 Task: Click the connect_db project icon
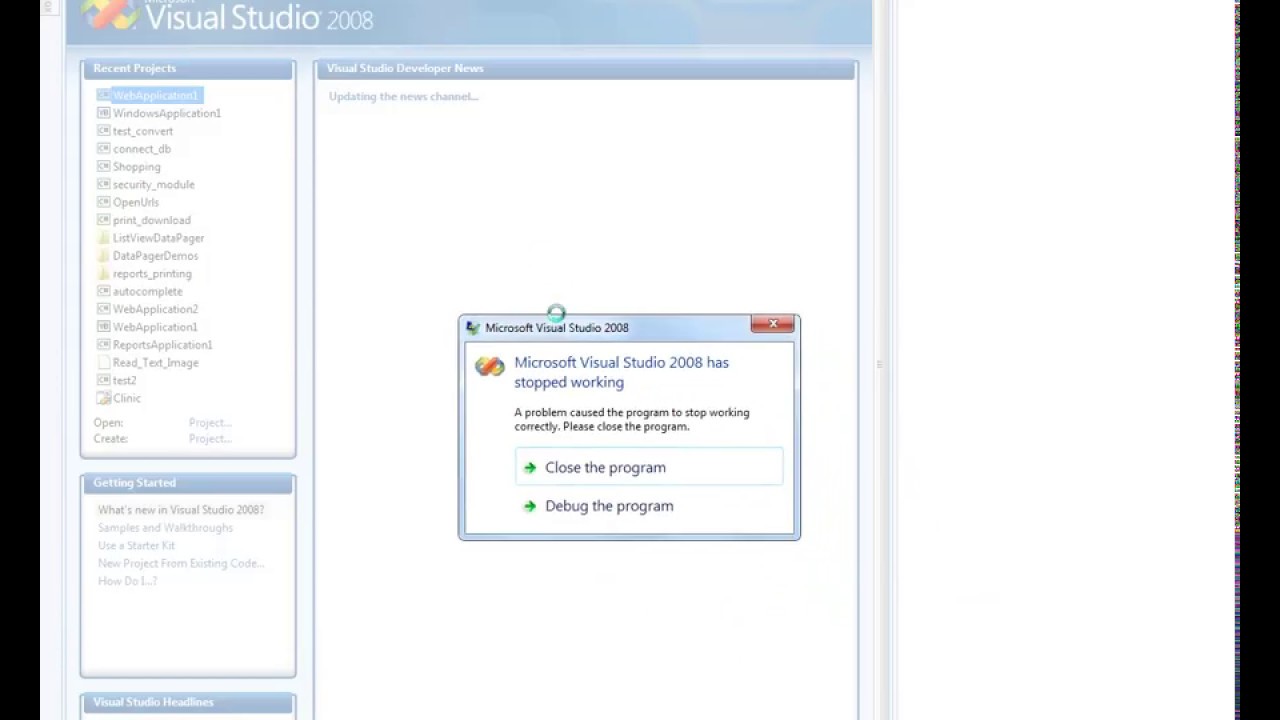coord(103,149)
